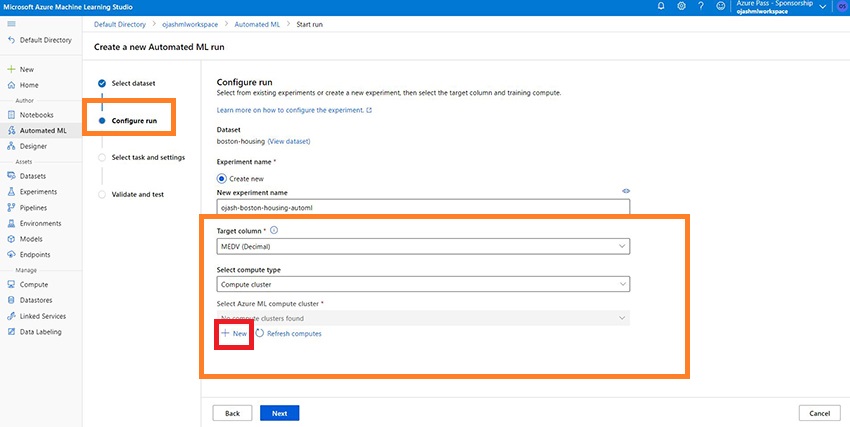This screenshot has width=850, height=427.
Task: Open the settings gear in header
Action: pyautogui.click(x=681, y=6)
